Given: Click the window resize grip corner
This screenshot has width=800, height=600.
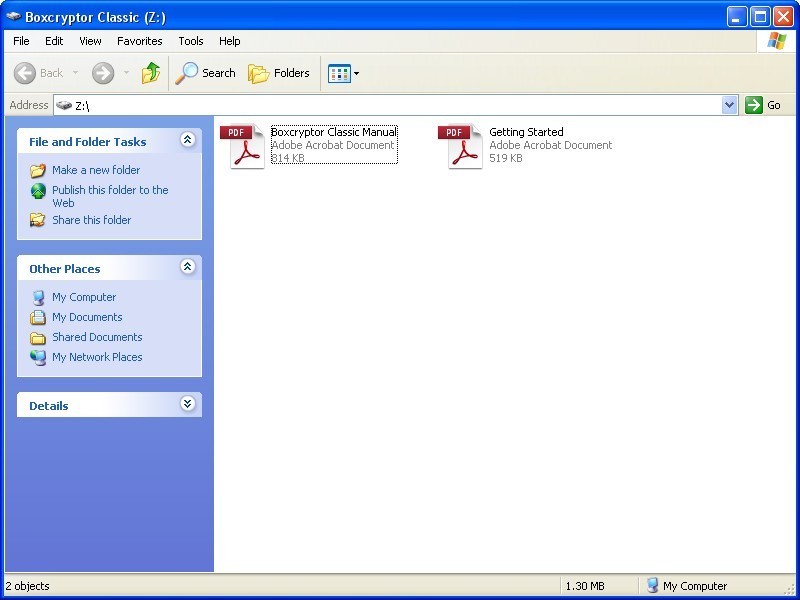Looking at the screenshot, I should click(790, 589).
